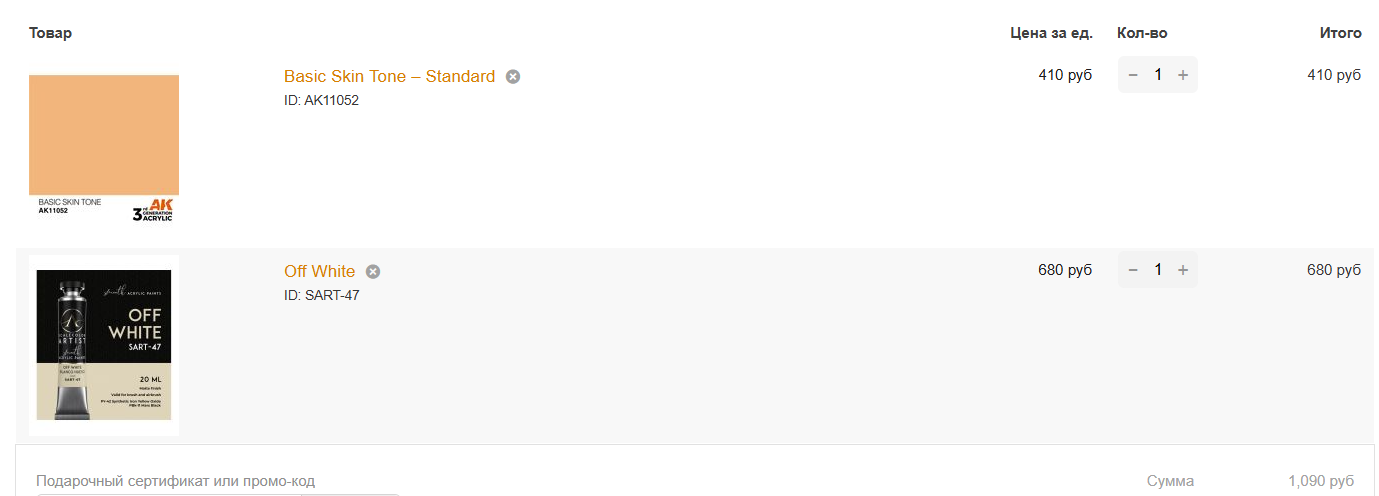Focus the promo-code input below the label
The width and height of the screenshot is (1379, 496).
[168, 494]
